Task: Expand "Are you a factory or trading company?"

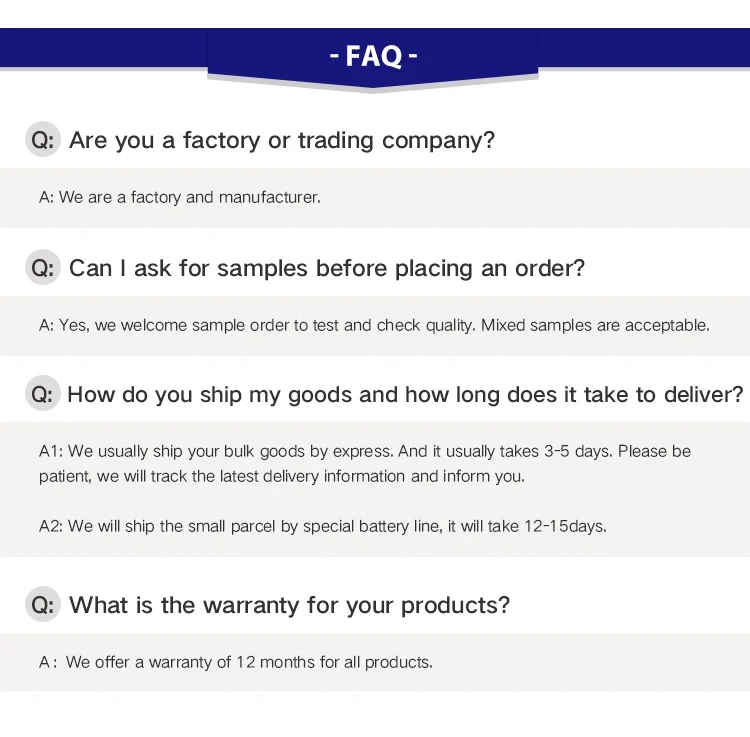Action: pos(282,140)
